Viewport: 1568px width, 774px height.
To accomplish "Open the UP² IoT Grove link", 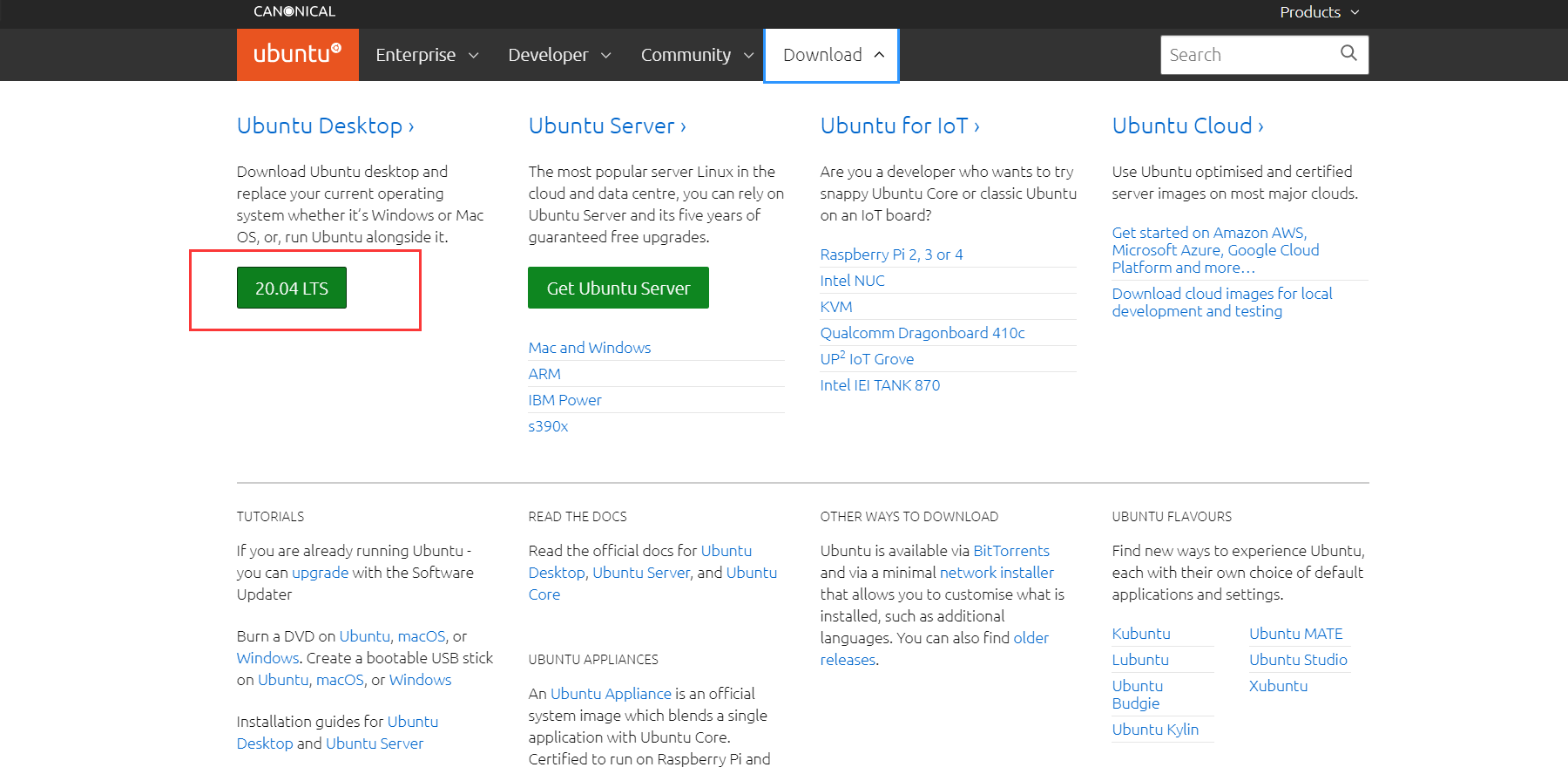I will point(867,359).
